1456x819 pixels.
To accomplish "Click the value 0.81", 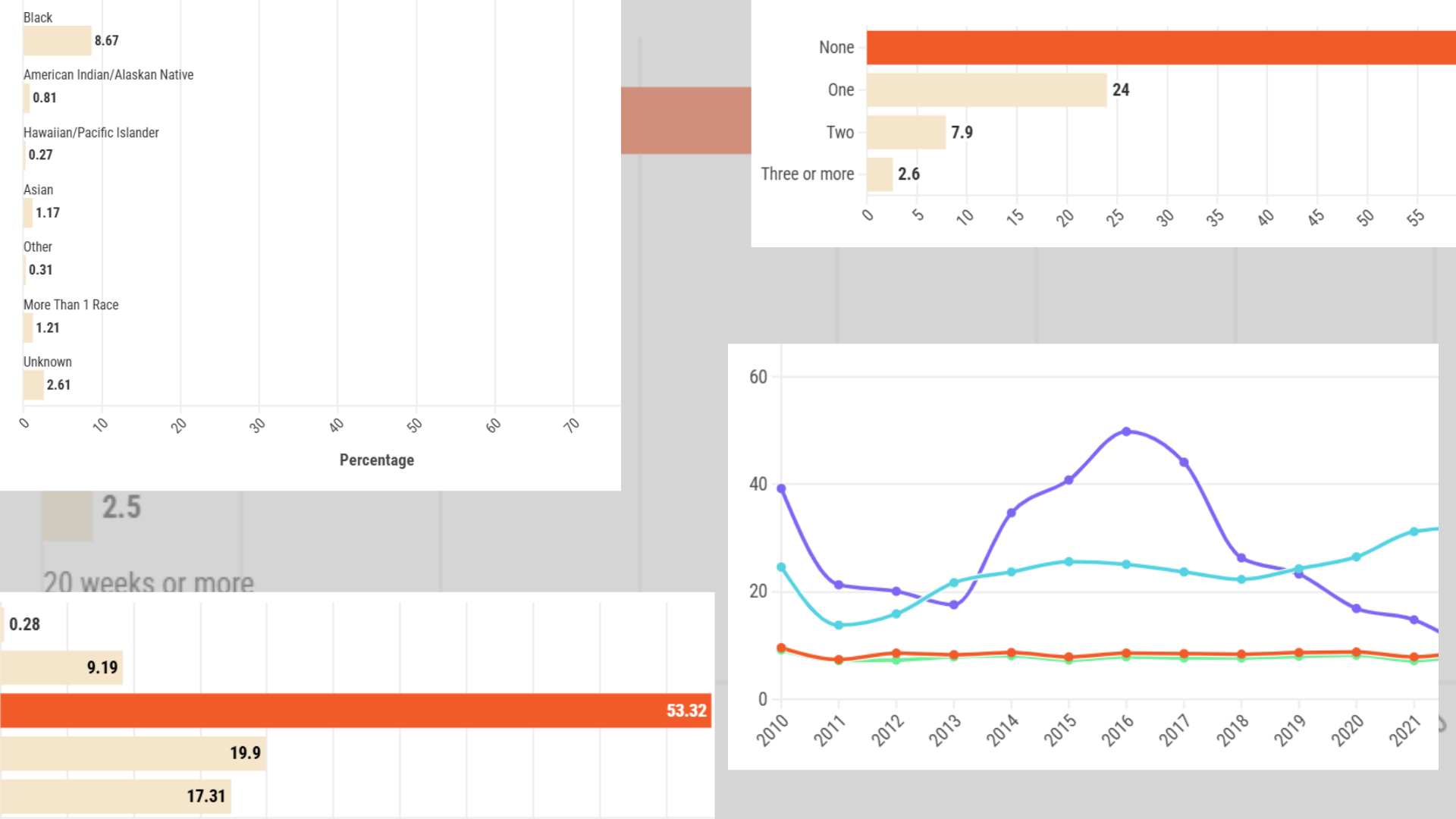I will pos(45,98).
